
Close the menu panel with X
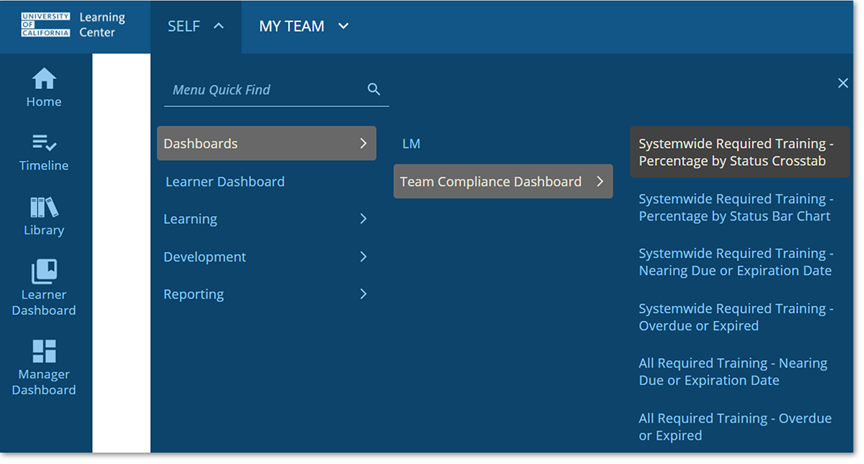[x=843, y=83]
